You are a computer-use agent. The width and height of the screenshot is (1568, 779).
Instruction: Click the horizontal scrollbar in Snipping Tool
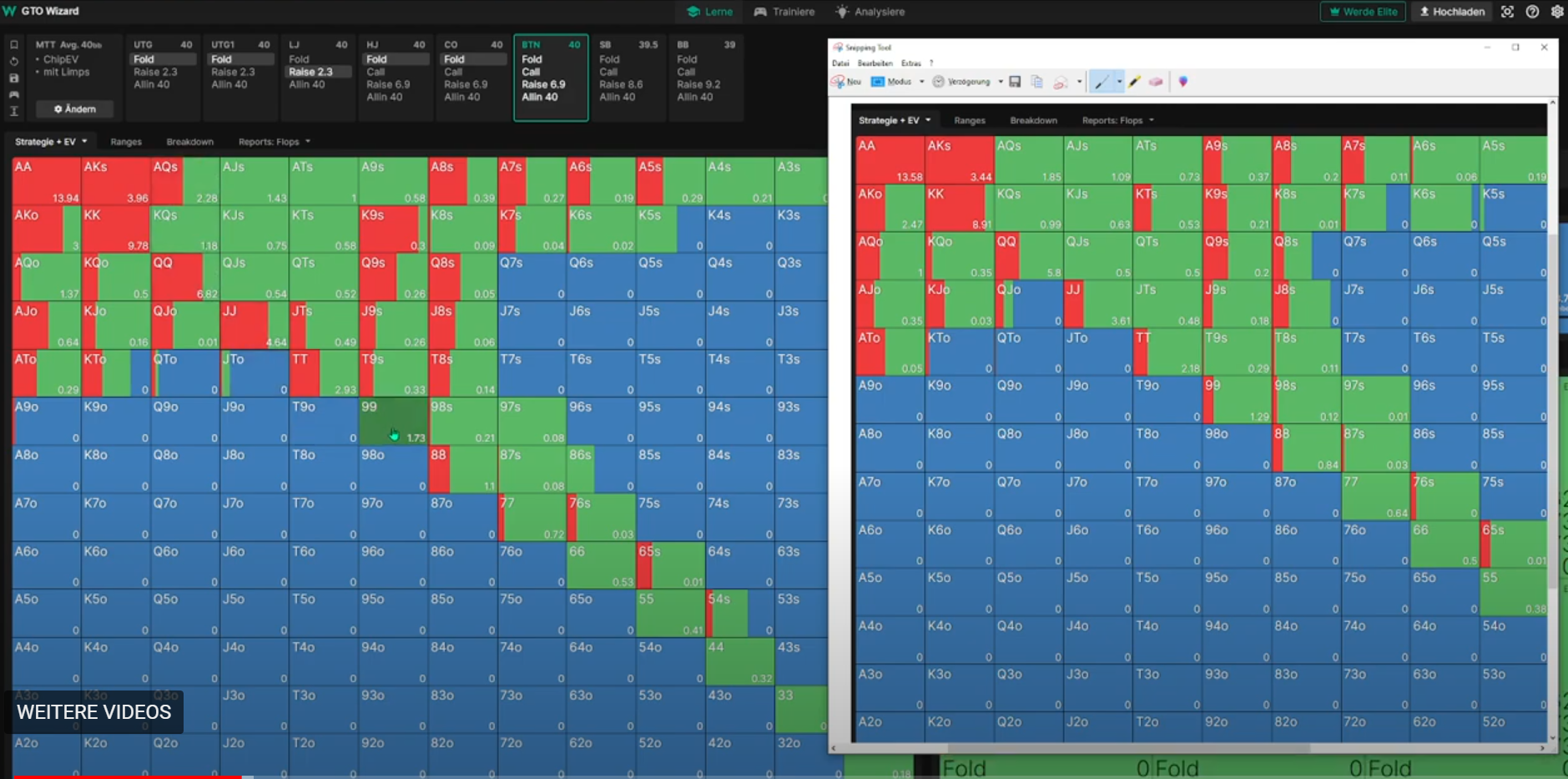1189,748
